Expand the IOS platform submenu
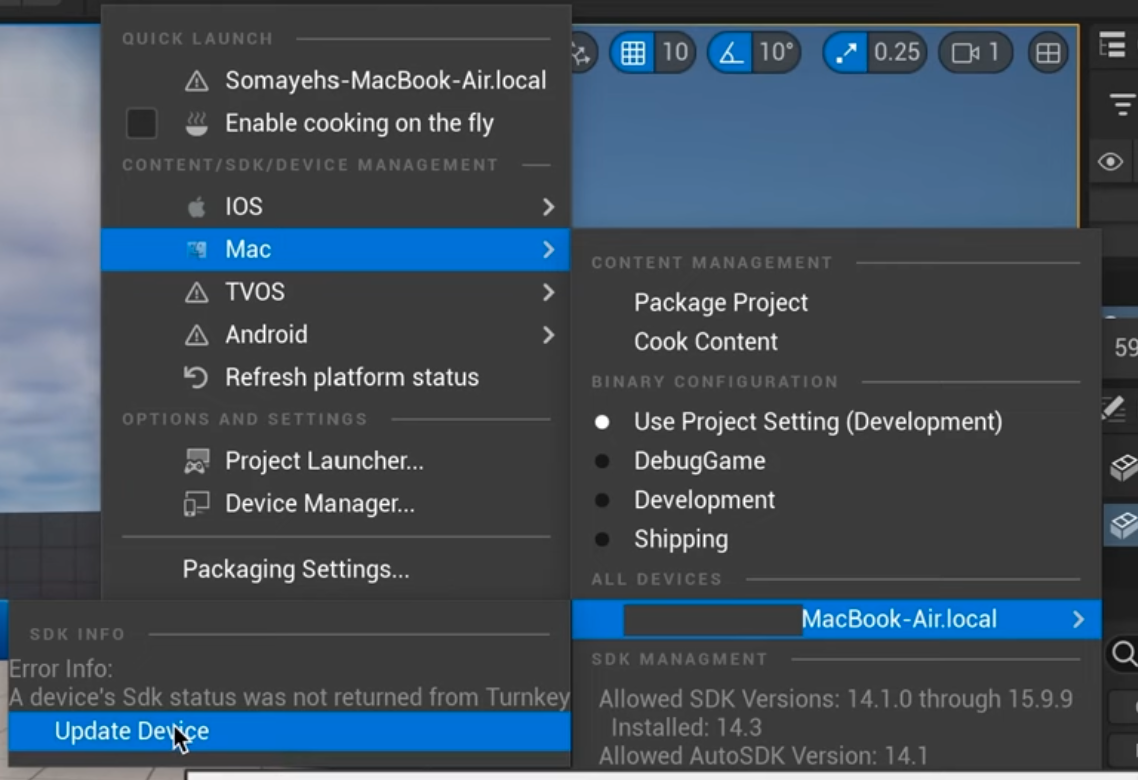 [548, 207]
